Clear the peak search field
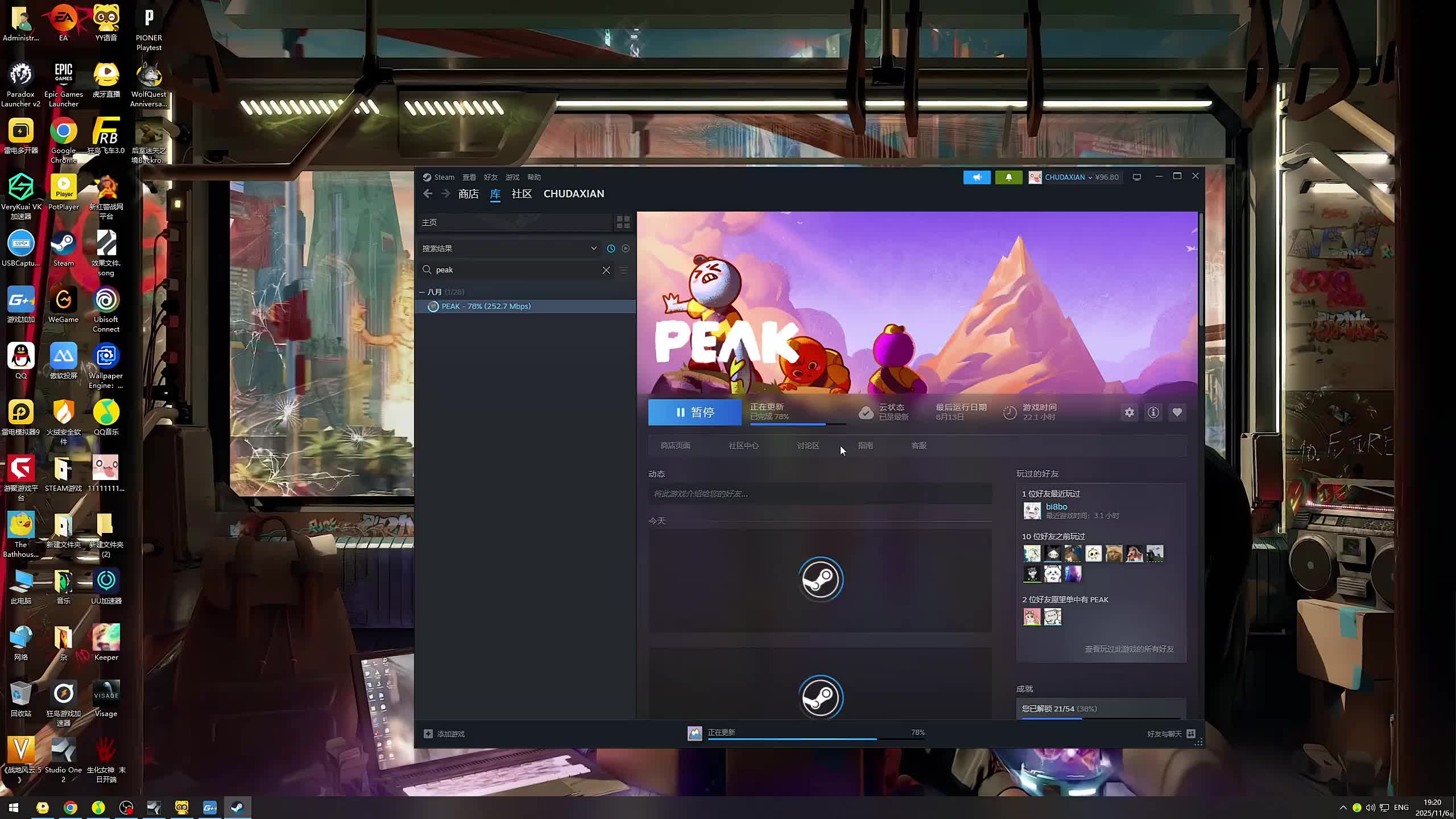The height and width of the screenshot is (819, 1456). pyautogui.click(x=606, y=270)
